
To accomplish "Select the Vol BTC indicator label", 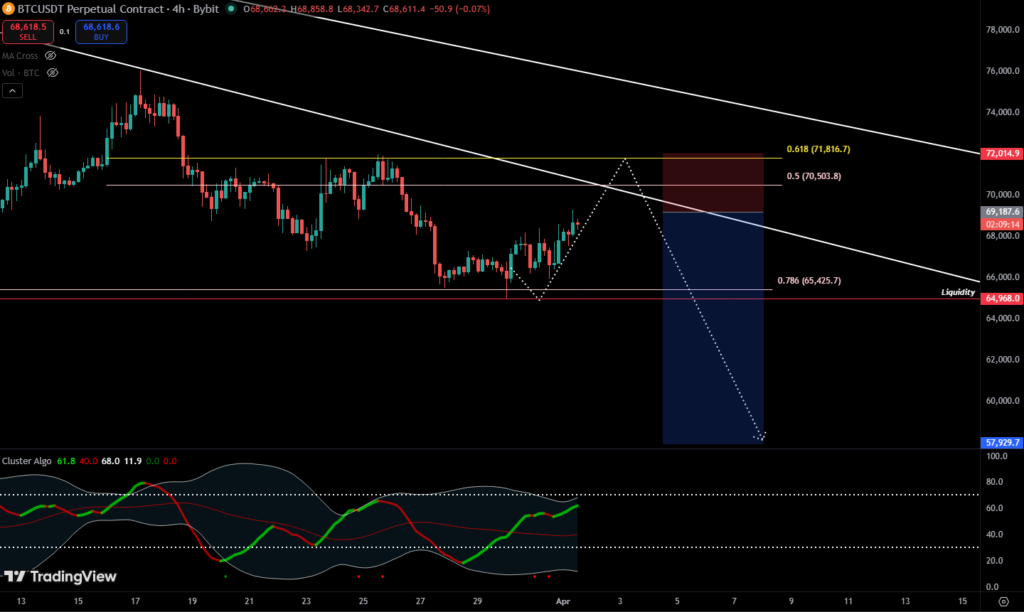I will coord(20,73).
